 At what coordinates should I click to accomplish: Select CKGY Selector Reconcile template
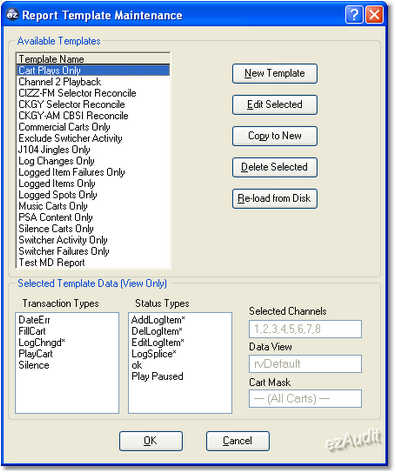pos(93,104)
